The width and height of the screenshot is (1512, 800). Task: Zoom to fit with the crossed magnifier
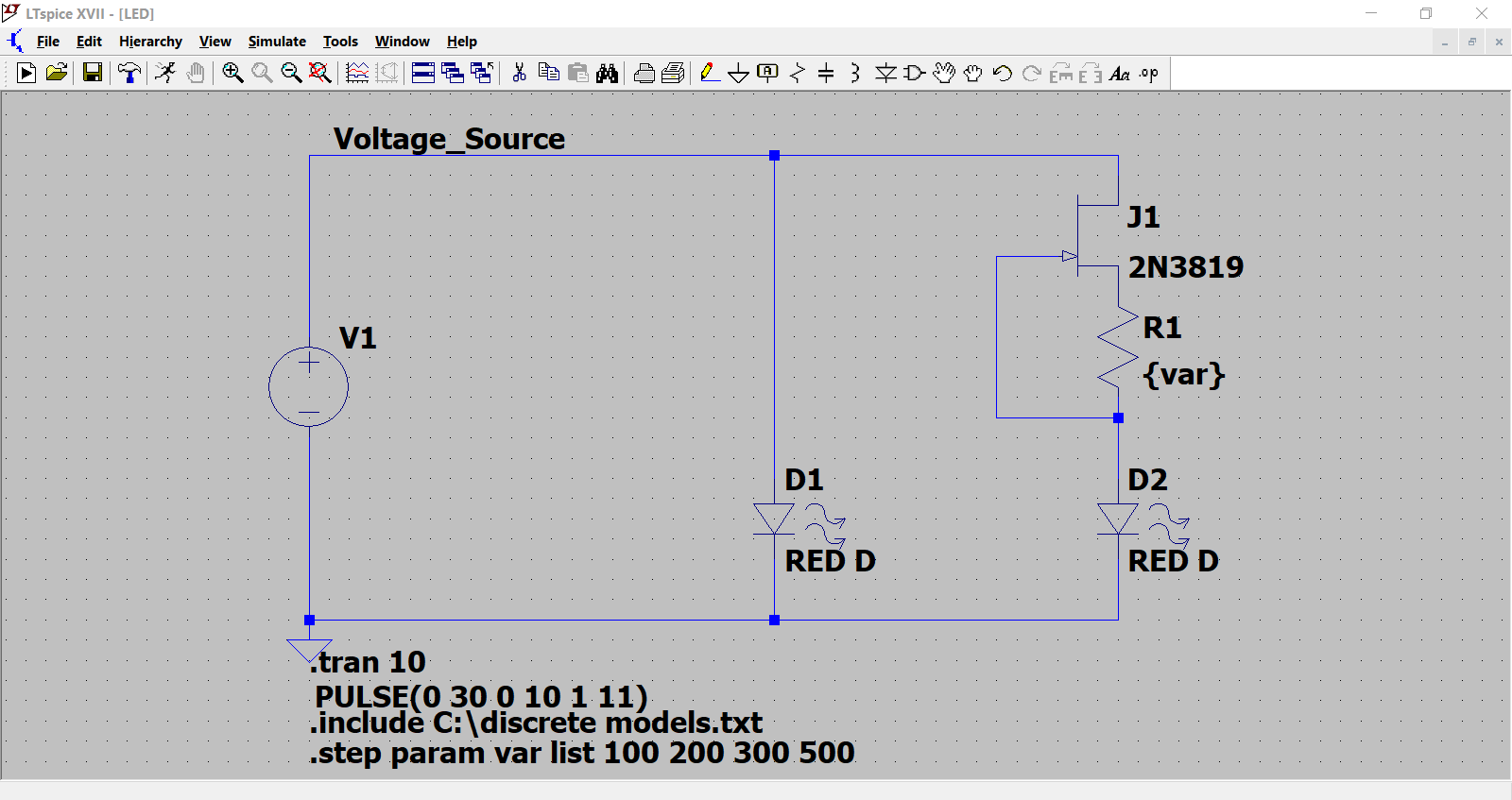[x=320, y=73]
